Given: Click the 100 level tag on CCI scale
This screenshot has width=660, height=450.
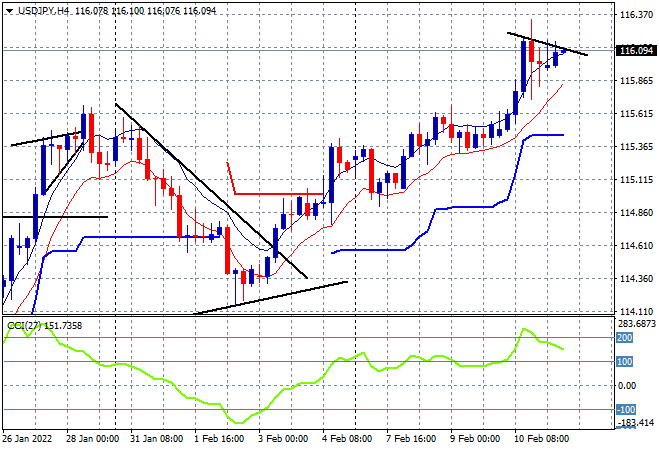Looking at the screenshot, I should coord(625,362).
